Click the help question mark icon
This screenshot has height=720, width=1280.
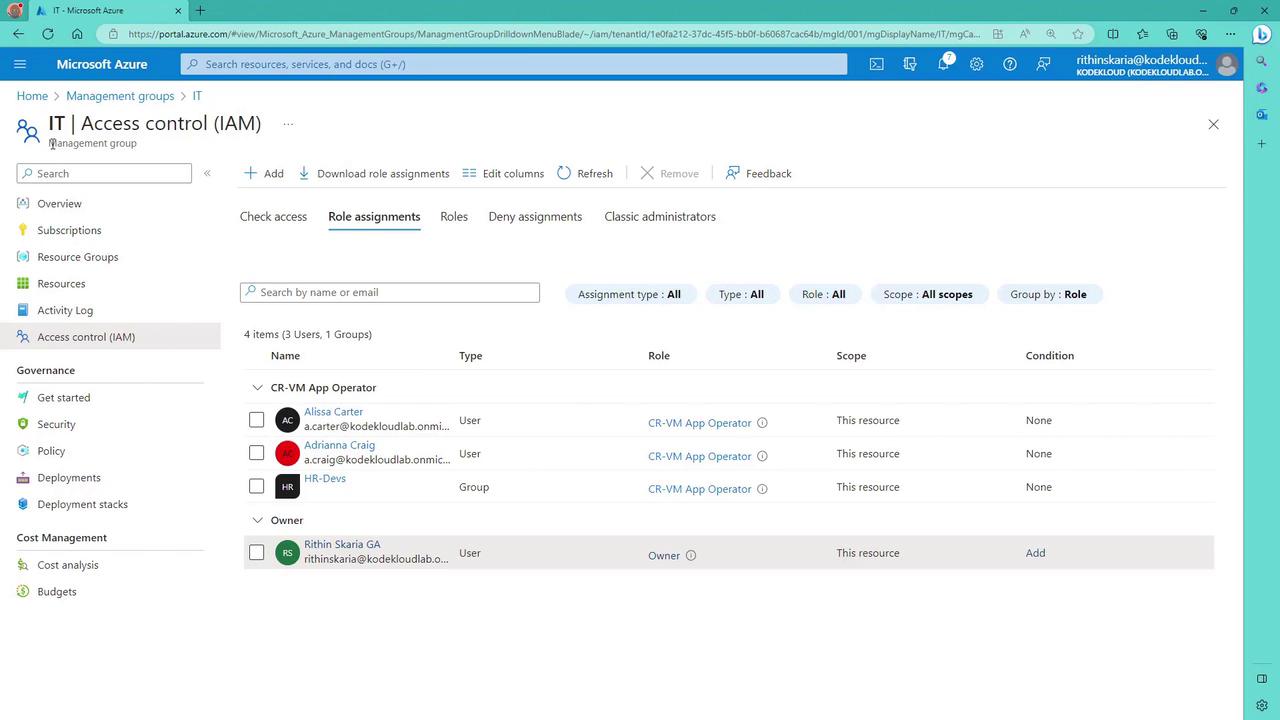(x=1010, y=64)
